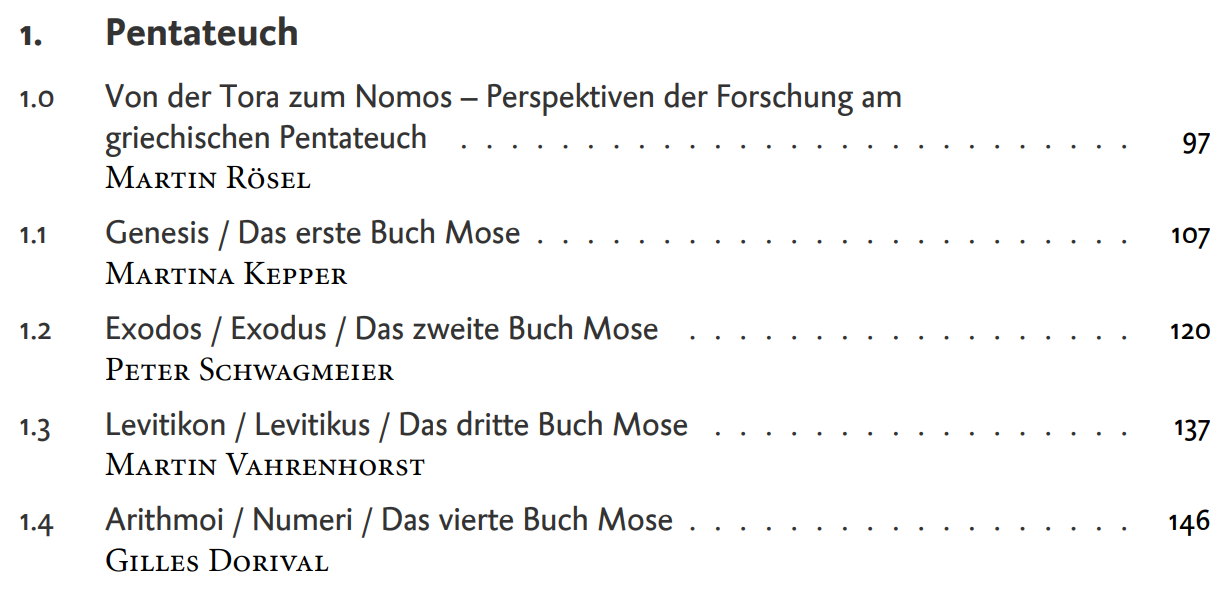Select author name Martin Rösel
Viewport: 1229px width, 592px height.
point(208,179)
